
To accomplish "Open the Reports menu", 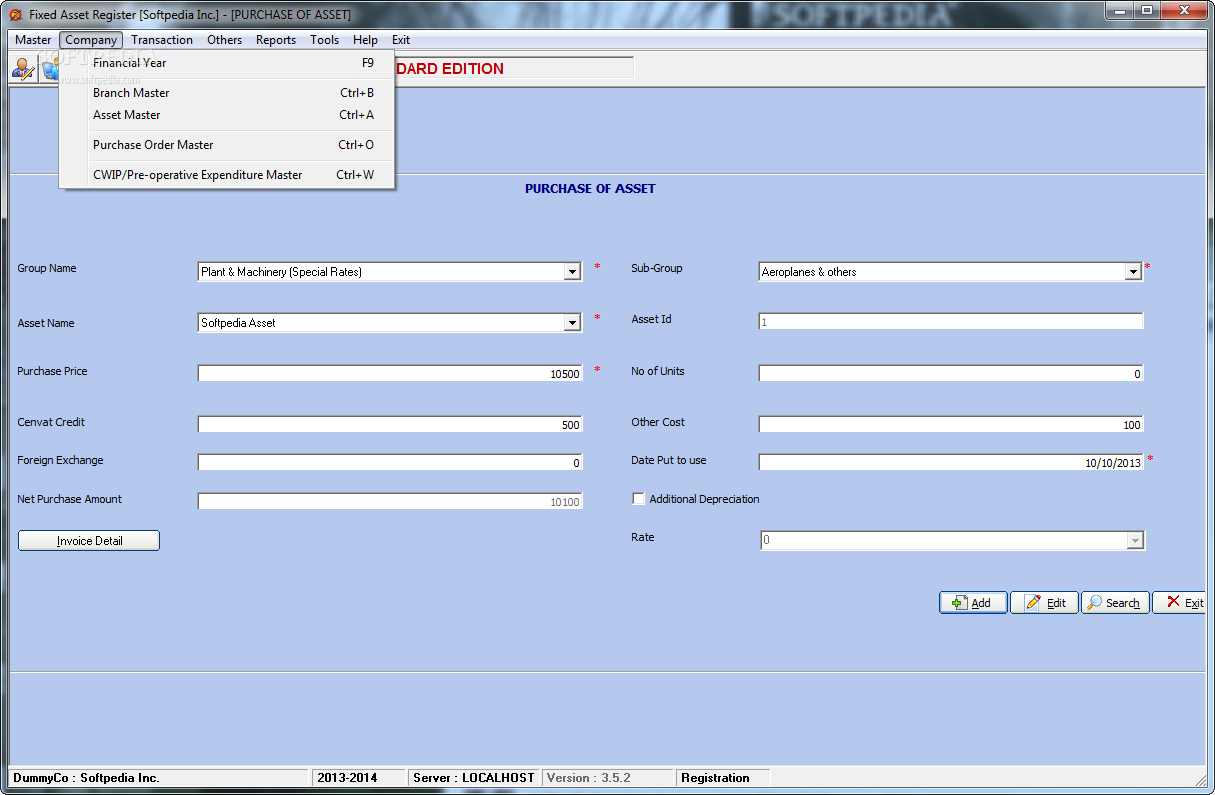I will [x=276, y=40].
